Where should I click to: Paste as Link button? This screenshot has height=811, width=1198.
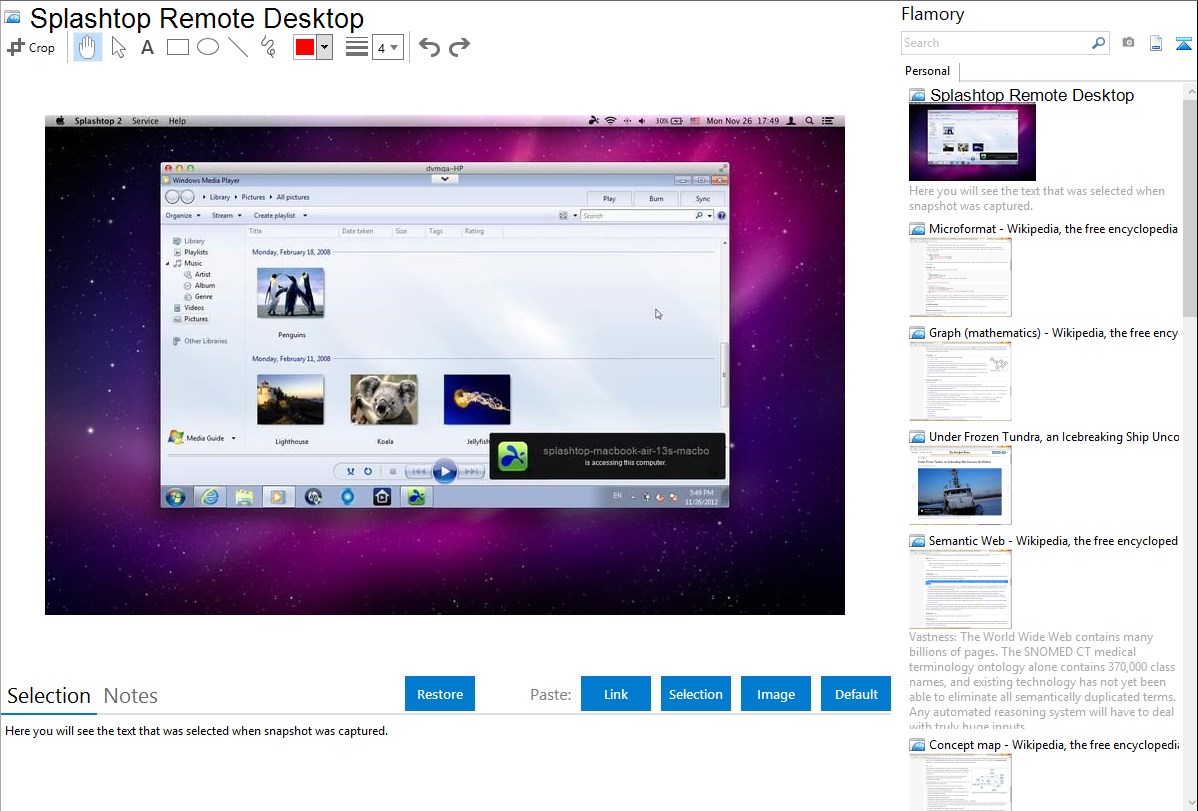616,694
